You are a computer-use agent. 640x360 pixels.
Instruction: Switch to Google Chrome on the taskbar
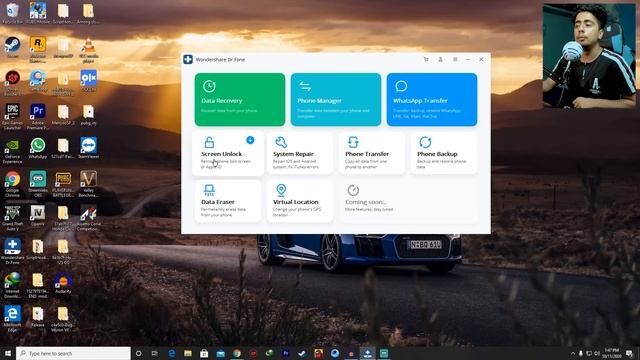(237, 353)
